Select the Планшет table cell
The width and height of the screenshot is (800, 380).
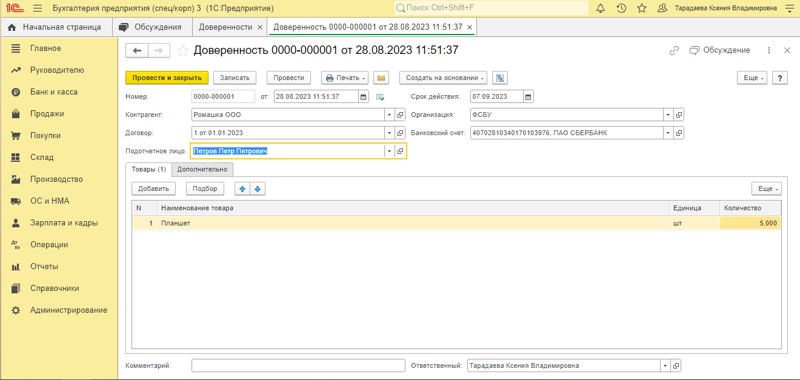pyautogui.click(x=413, y=223)
